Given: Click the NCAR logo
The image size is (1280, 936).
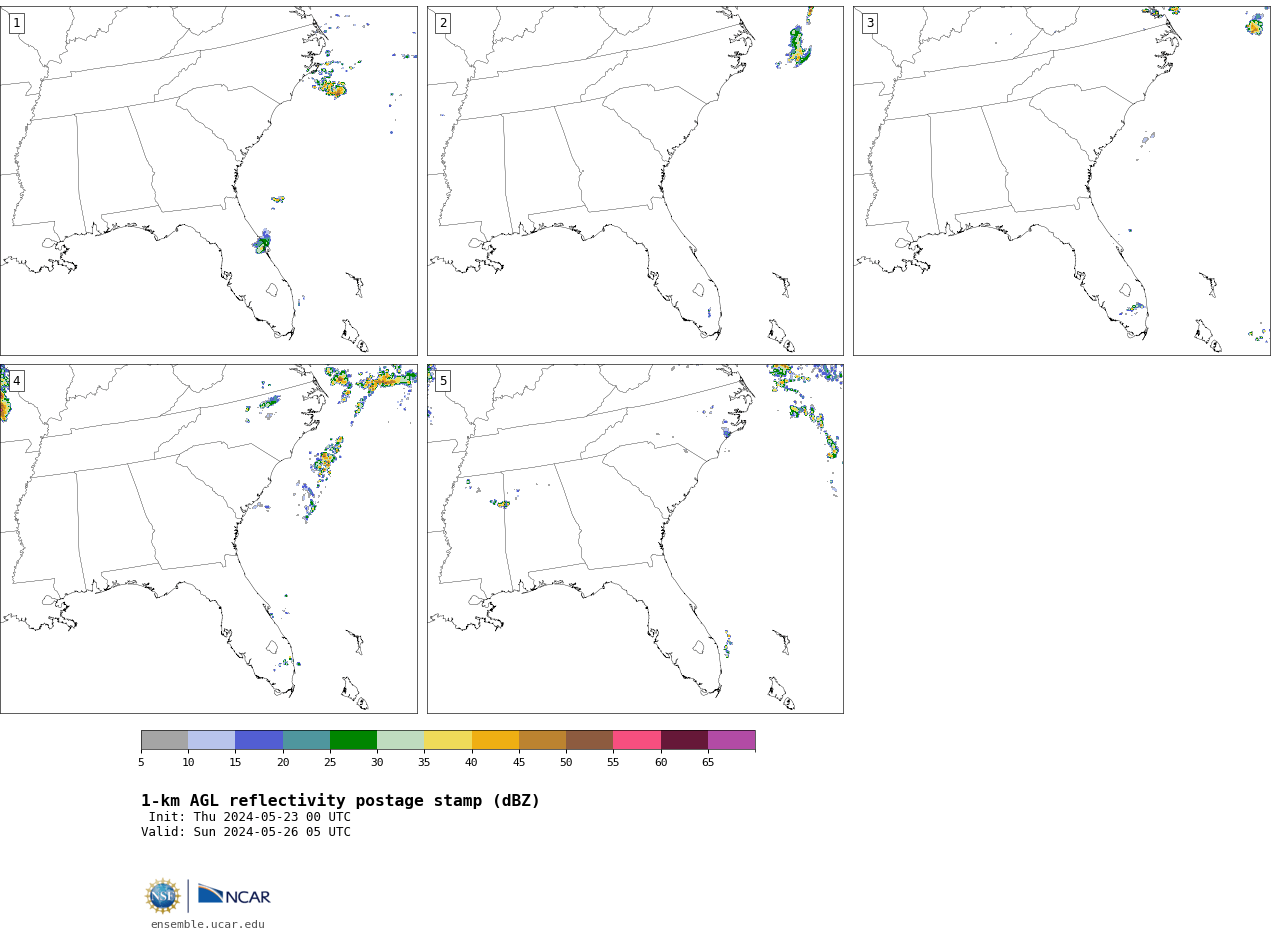Looking at the screenshot, I should pos(234,895).
